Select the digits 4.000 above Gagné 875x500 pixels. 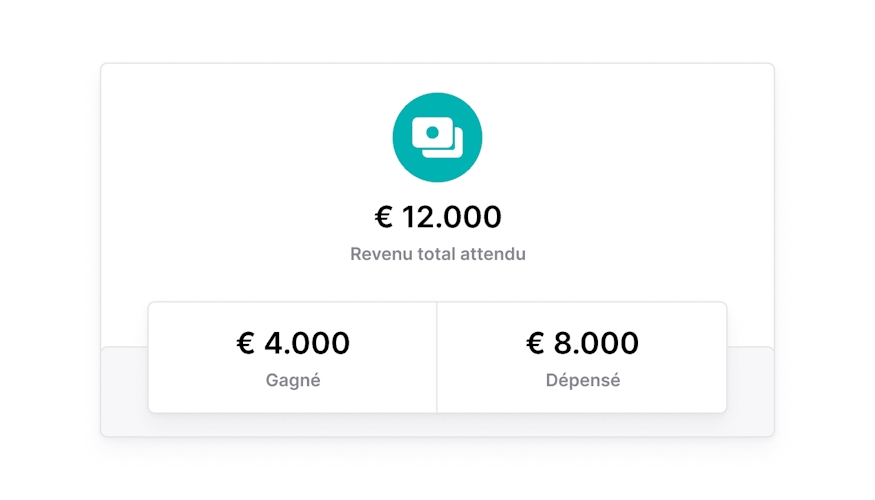coord(307,343)
